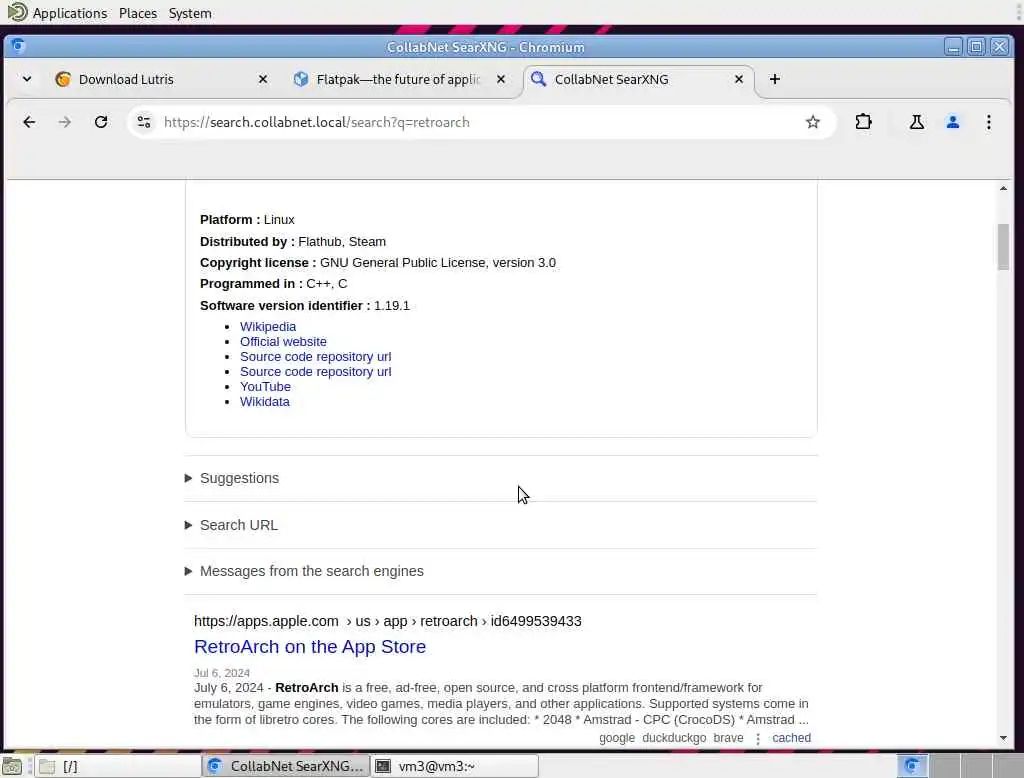Click Programmed in C++, C text
The height and width of the screenshot is (778, 1024).
point(273,284)
